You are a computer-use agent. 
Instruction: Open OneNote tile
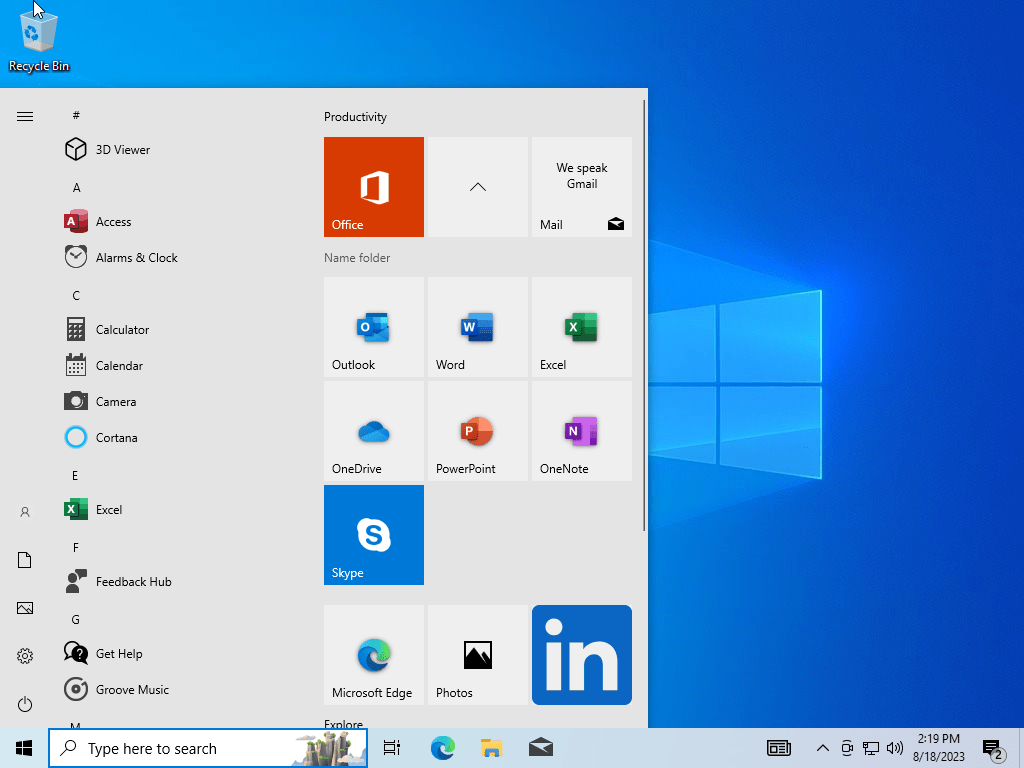[582, 431]
